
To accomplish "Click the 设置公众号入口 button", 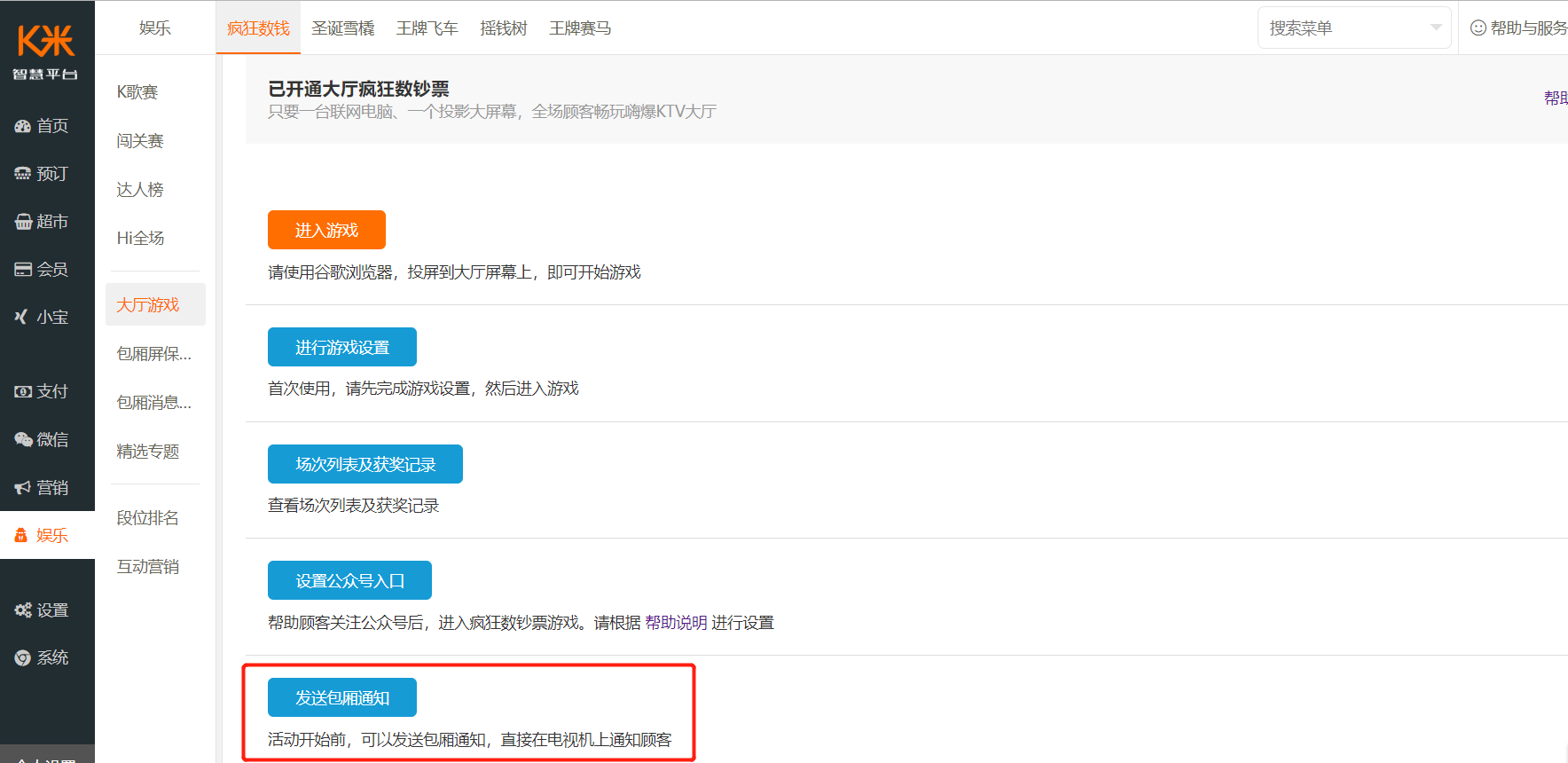I will click(x=349, y=580).
